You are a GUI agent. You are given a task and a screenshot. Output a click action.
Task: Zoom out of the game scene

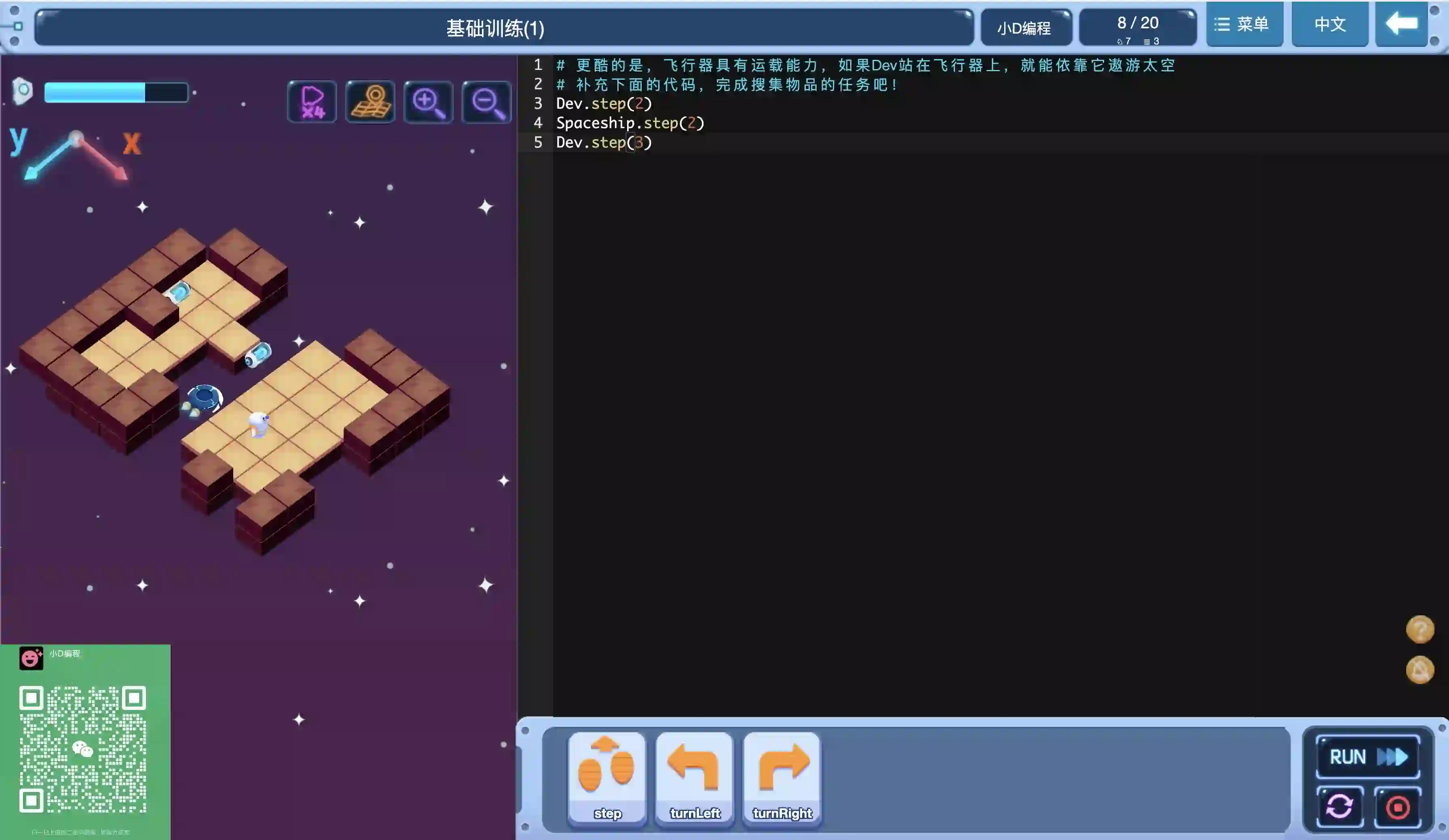[486, 102]
